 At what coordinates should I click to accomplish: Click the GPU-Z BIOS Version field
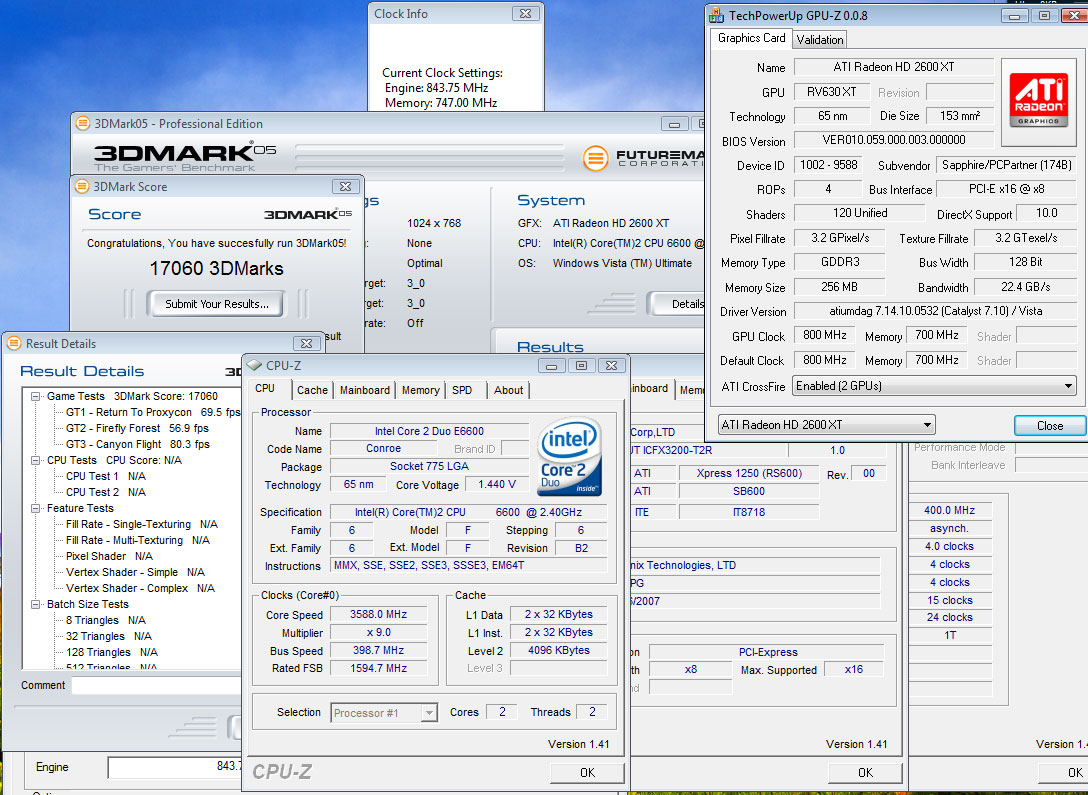pos(894,140)
